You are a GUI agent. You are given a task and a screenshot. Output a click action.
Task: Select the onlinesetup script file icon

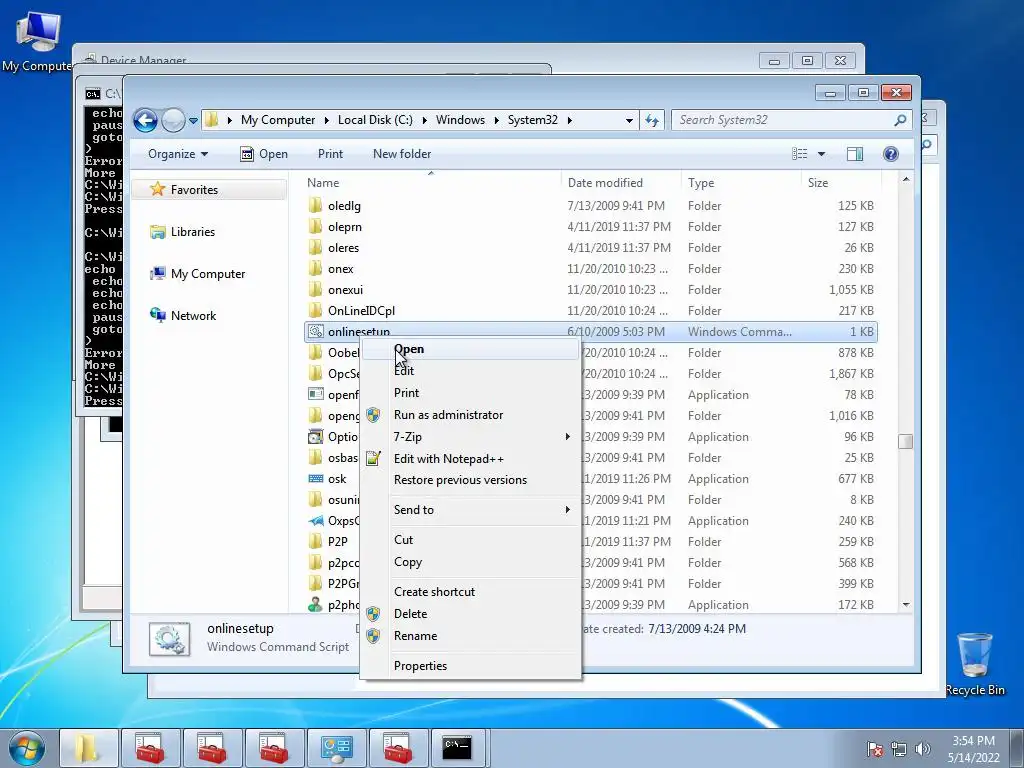pos(315,332)
